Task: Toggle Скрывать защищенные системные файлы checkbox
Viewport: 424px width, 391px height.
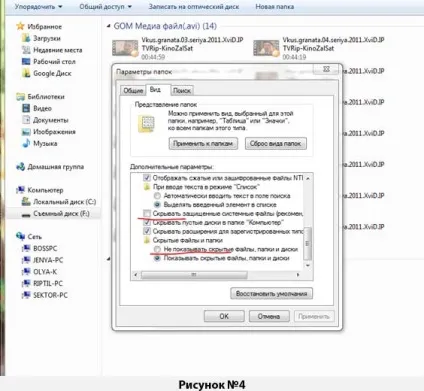Action: tap(147, 213)
